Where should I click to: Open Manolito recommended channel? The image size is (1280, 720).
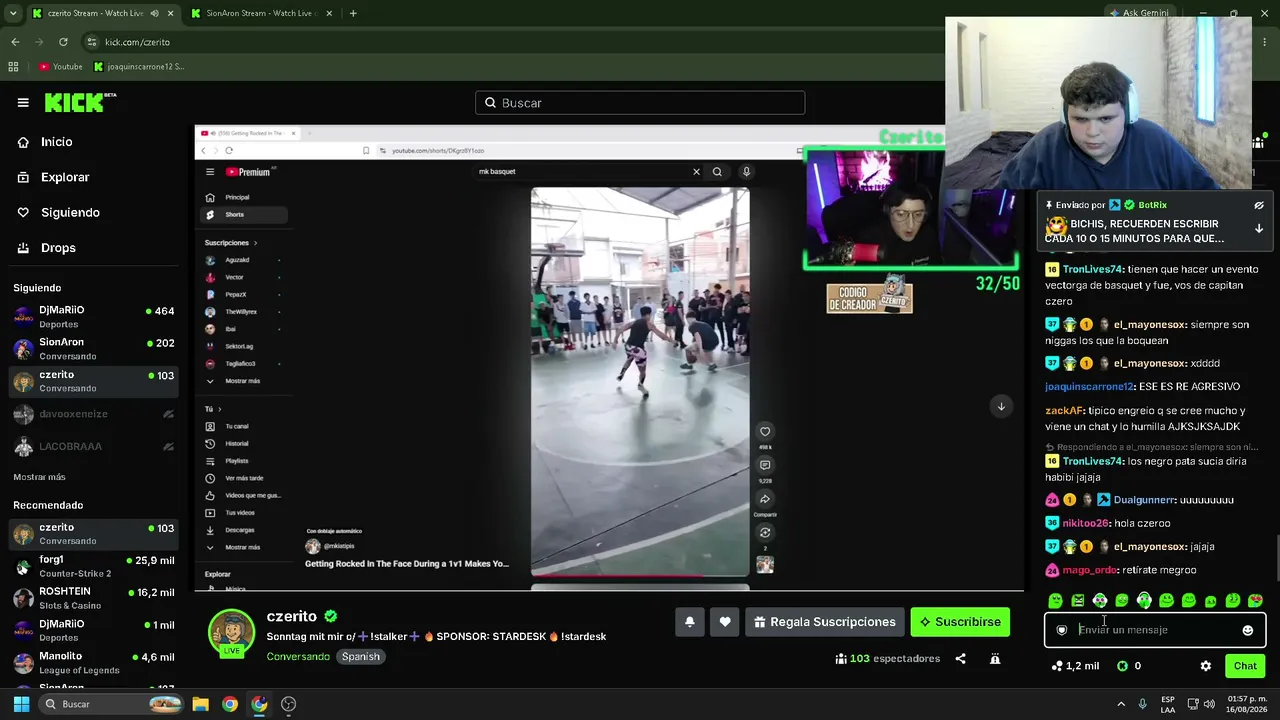pyautogui.click(x=94, y=663)
